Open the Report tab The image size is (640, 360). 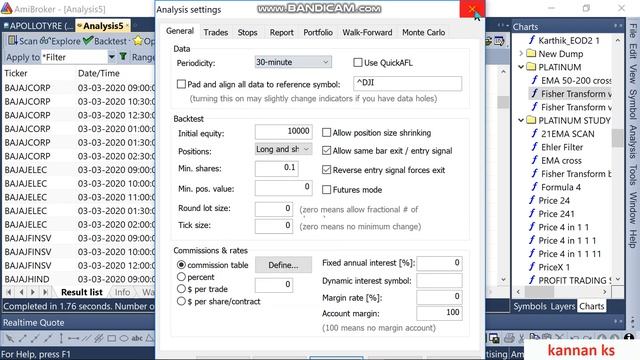point(281,32)
